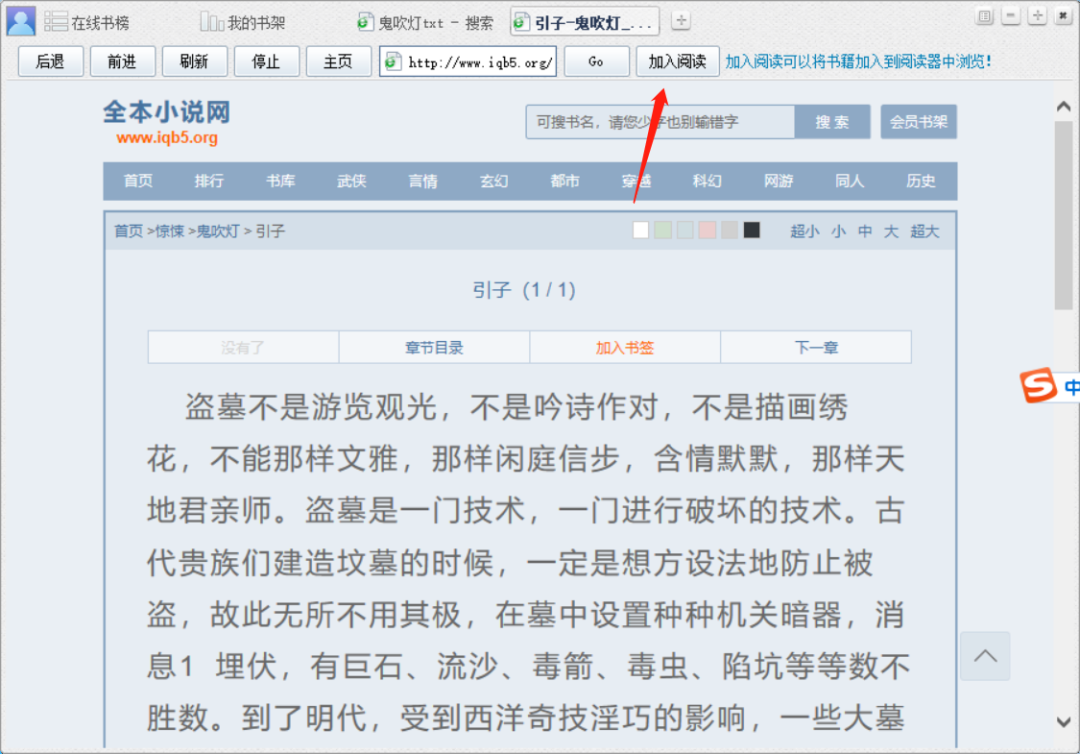Open the 历史 category
This screenshot has width=1080, height=754.
coord(921,181)
